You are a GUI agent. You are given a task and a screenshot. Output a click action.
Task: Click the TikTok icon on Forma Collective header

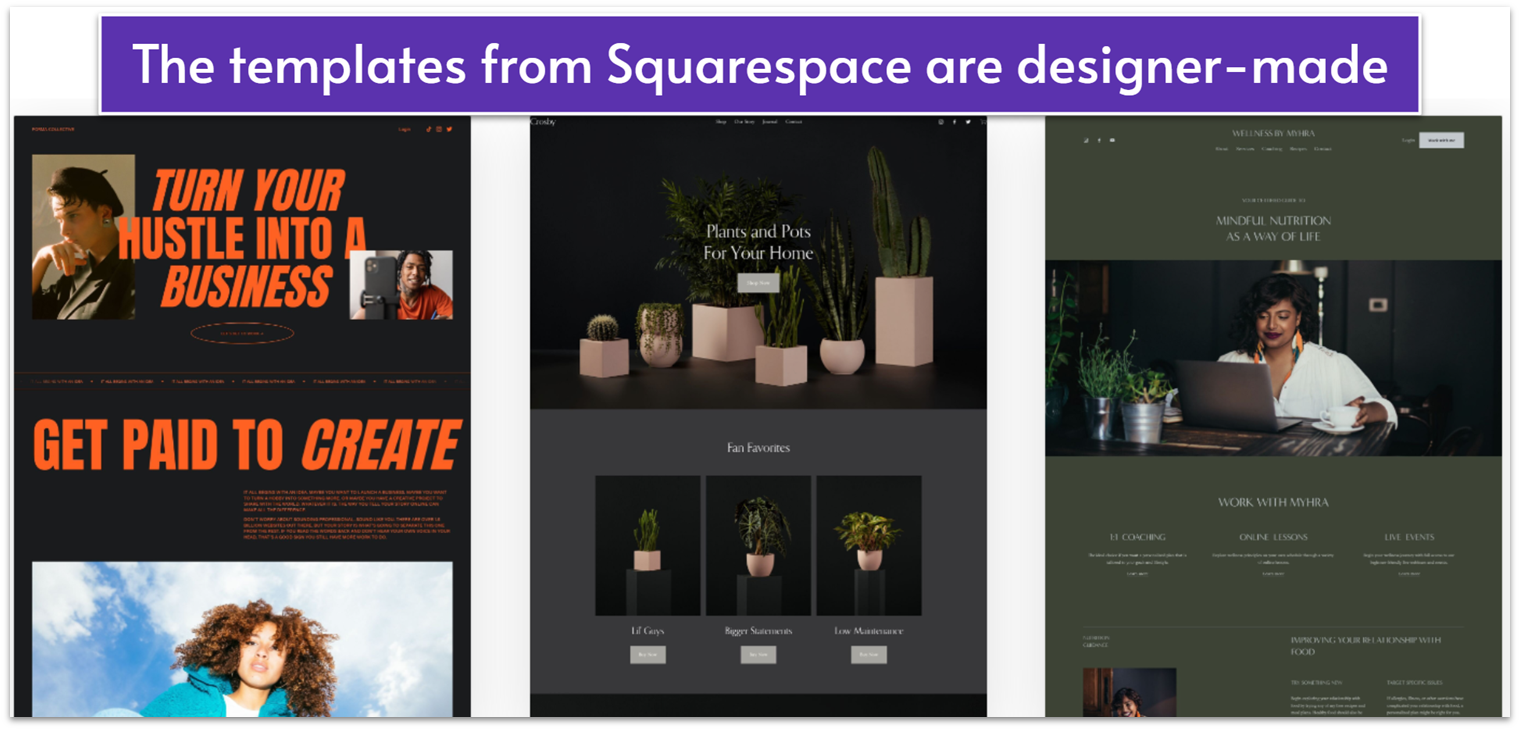[428, 129]
